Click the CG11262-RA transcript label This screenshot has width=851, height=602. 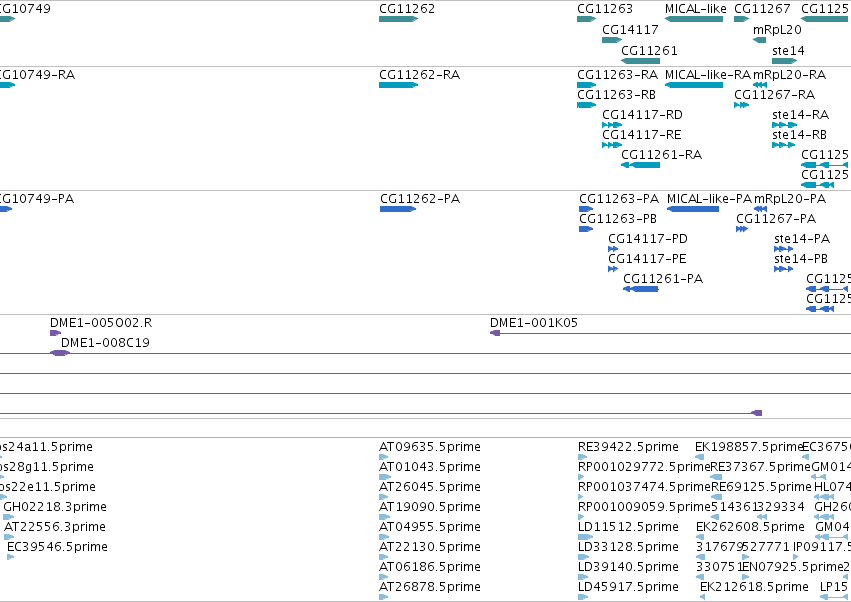coord(419,74)
